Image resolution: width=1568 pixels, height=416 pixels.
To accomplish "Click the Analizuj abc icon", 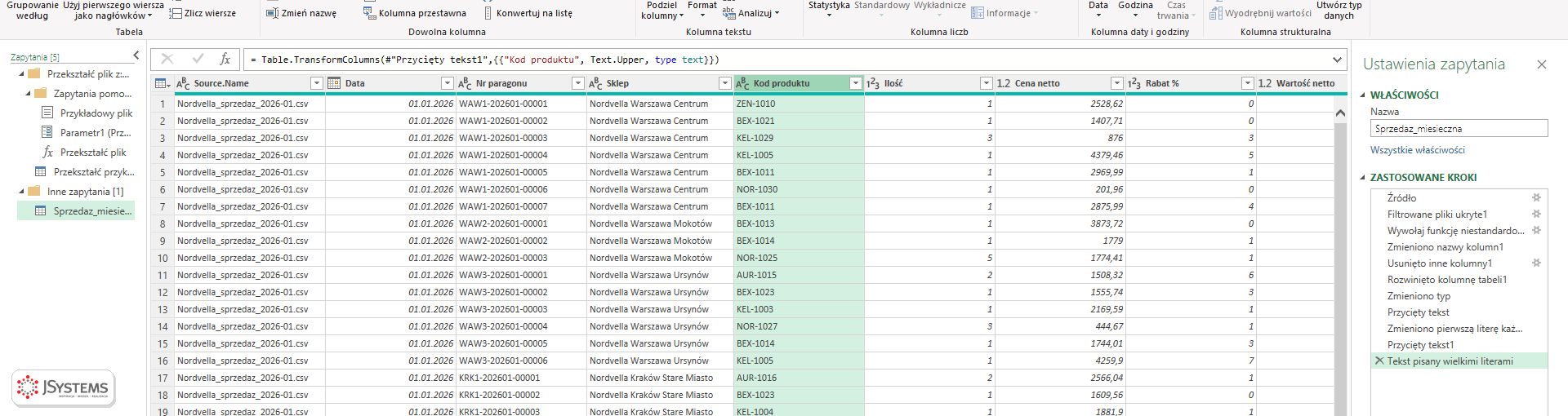I will (x=728, y=13).
